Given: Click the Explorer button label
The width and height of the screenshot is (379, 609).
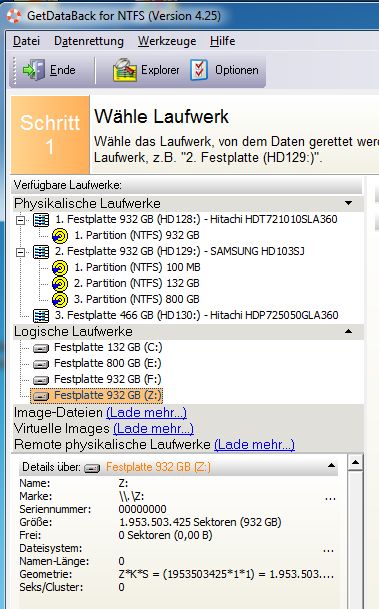Looking at the screenshot, I should pyautogui.click(x=160, y=70).
